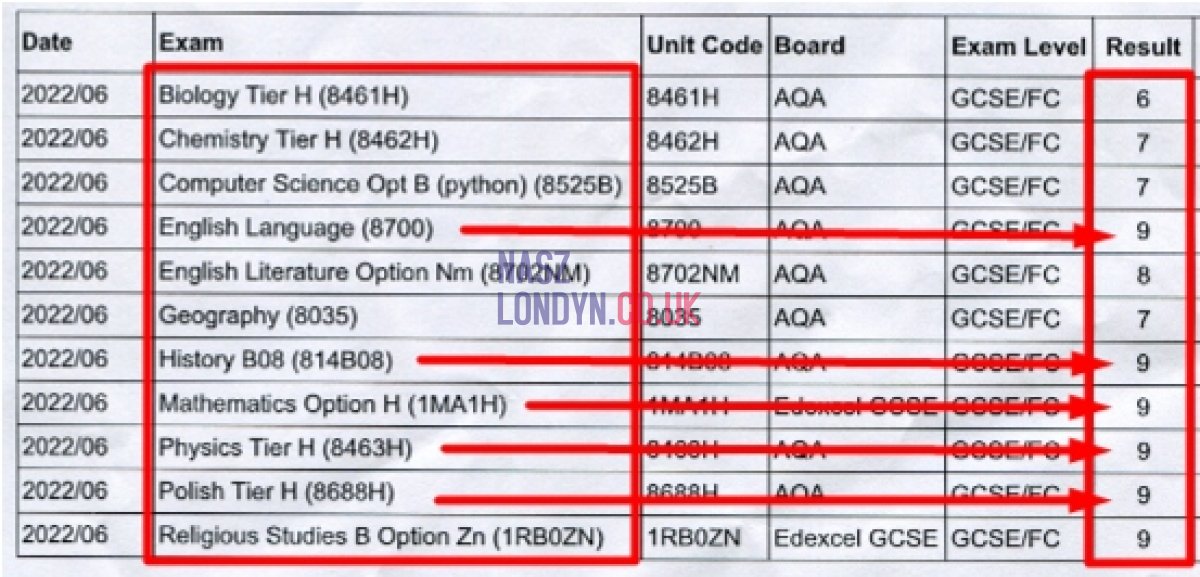Select the result 6 for Biology
The width and height of the screenshot is (1200, 577).
1142,99
